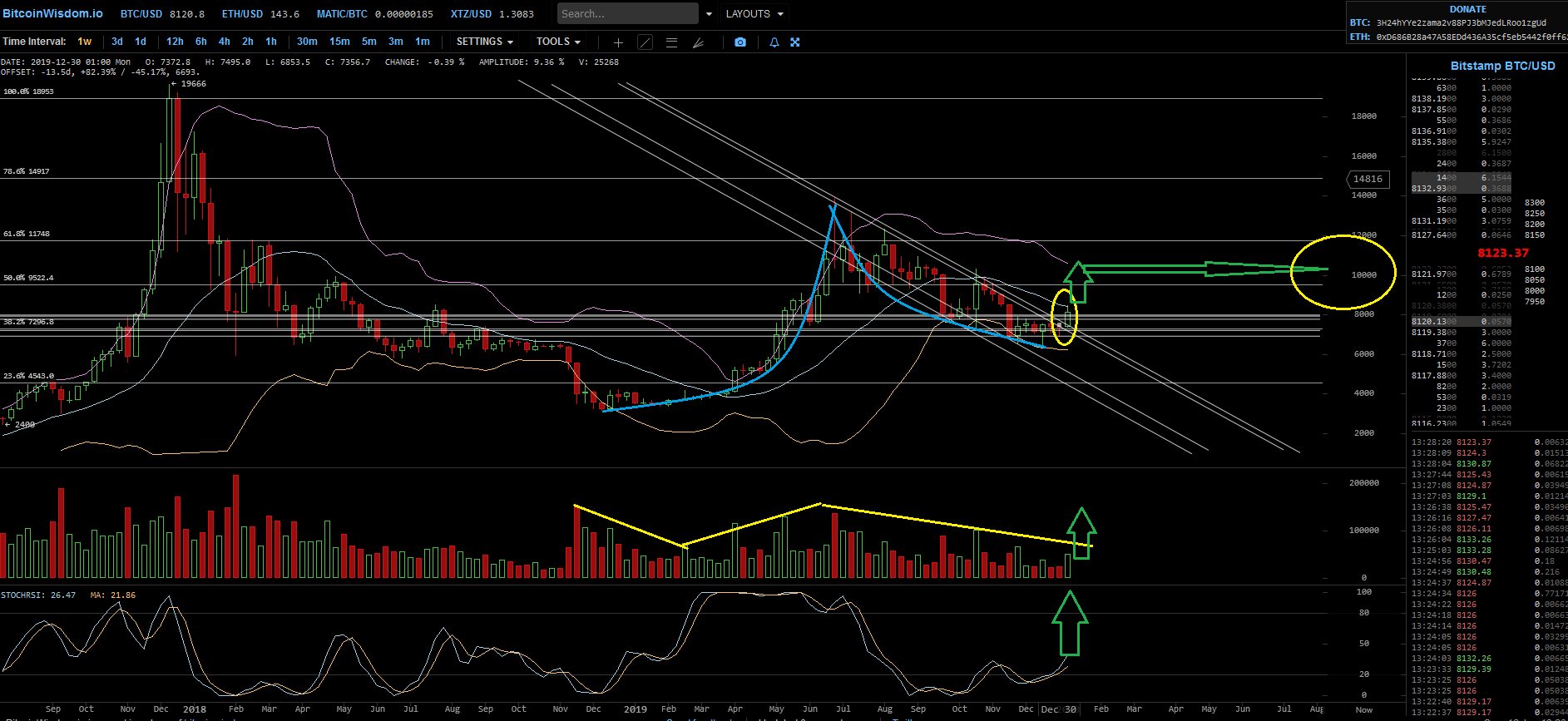Select the crosshair cursor tool
The width and height of the screenshot is (1568, 721).
[x=618, y=42]
